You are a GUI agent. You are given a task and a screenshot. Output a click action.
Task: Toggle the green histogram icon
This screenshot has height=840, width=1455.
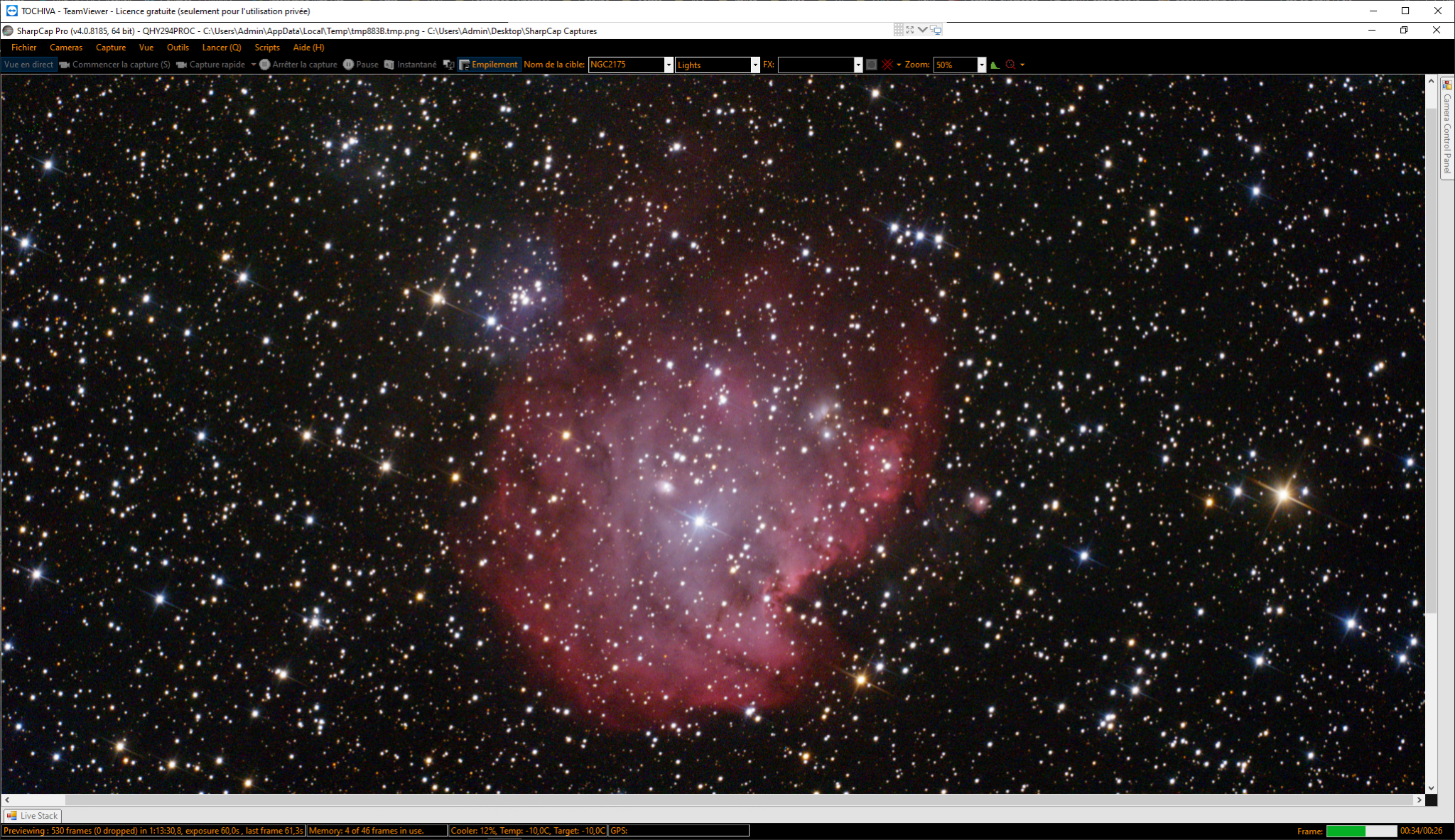pos(995,65)
